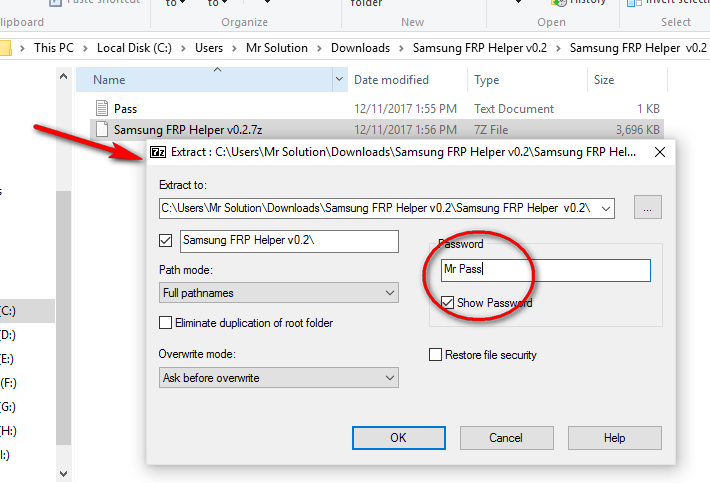Click the 7-Zip icon in dialog title

[x=158, y=152]
